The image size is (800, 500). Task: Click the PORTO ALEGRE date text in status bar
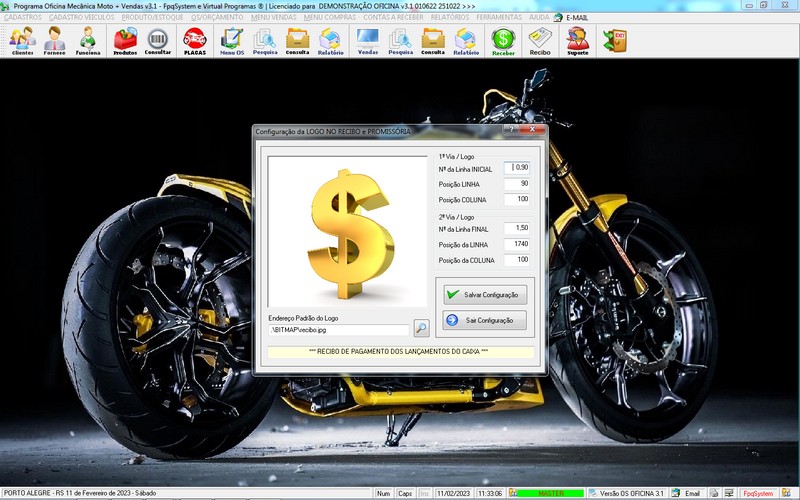(x=80, y=493)
